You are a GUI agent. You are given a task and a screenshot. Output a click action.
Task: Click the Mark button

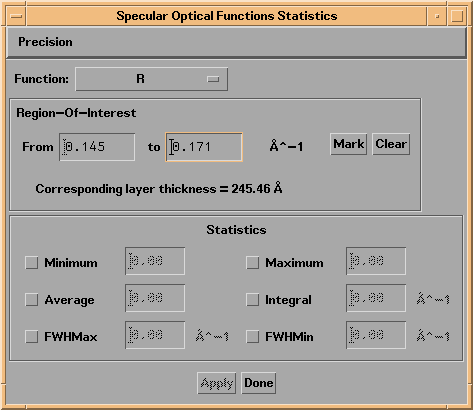point(349,144)
